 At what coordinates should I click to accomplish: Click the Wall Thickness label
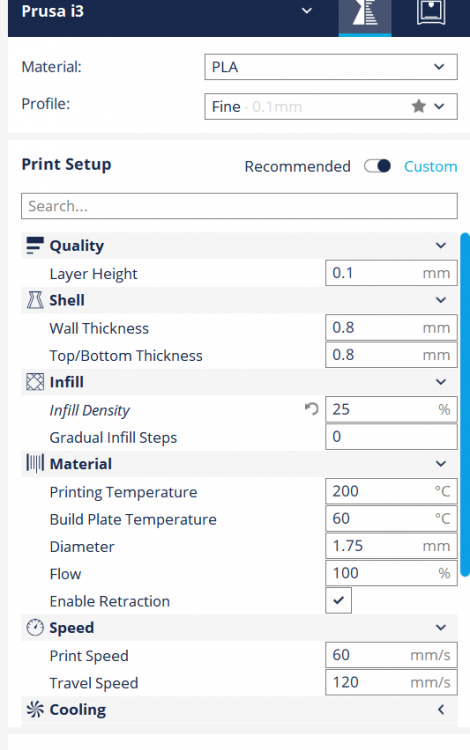(99, 329)
